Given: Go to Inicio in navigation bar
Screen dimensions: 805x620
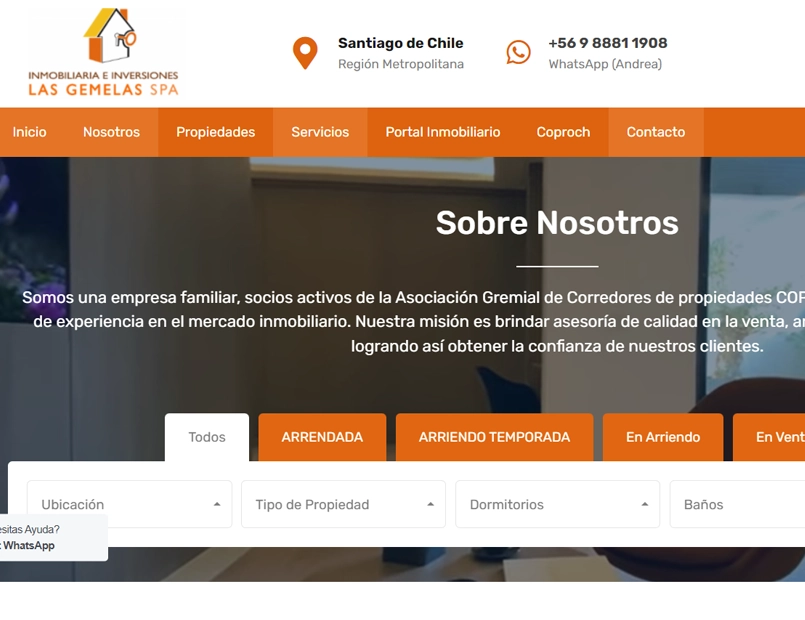Looking at the screenshot, I should [x=29, y=132].
